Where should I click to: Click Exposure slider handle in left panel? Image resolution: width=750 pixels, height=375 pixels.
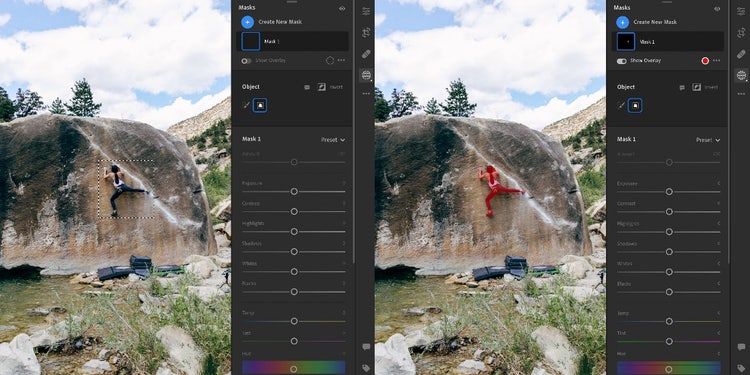[294, 191]
